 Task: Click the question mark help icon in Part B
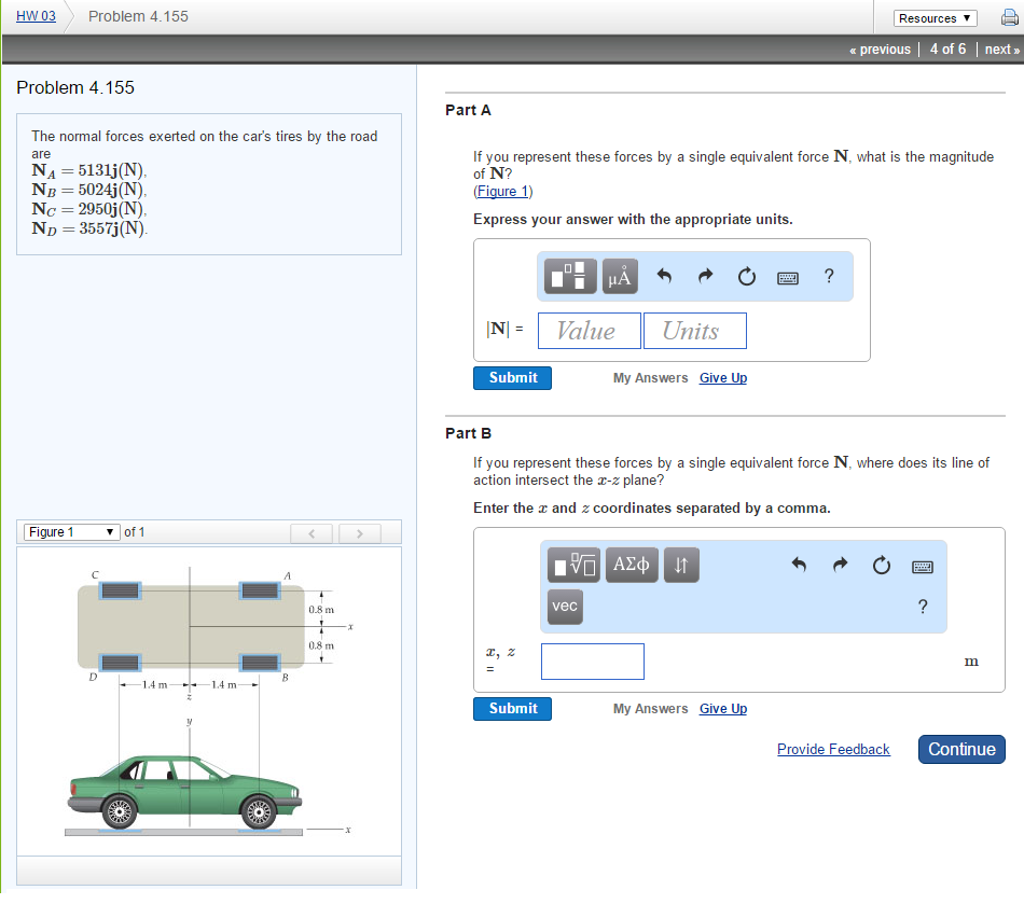[921, 606]
